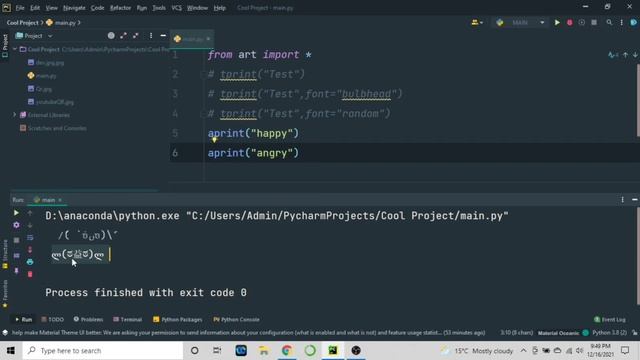Open the Tools menu
This screenshot has width=640, height=360.
pyautogui.click(x=159, y=8)
